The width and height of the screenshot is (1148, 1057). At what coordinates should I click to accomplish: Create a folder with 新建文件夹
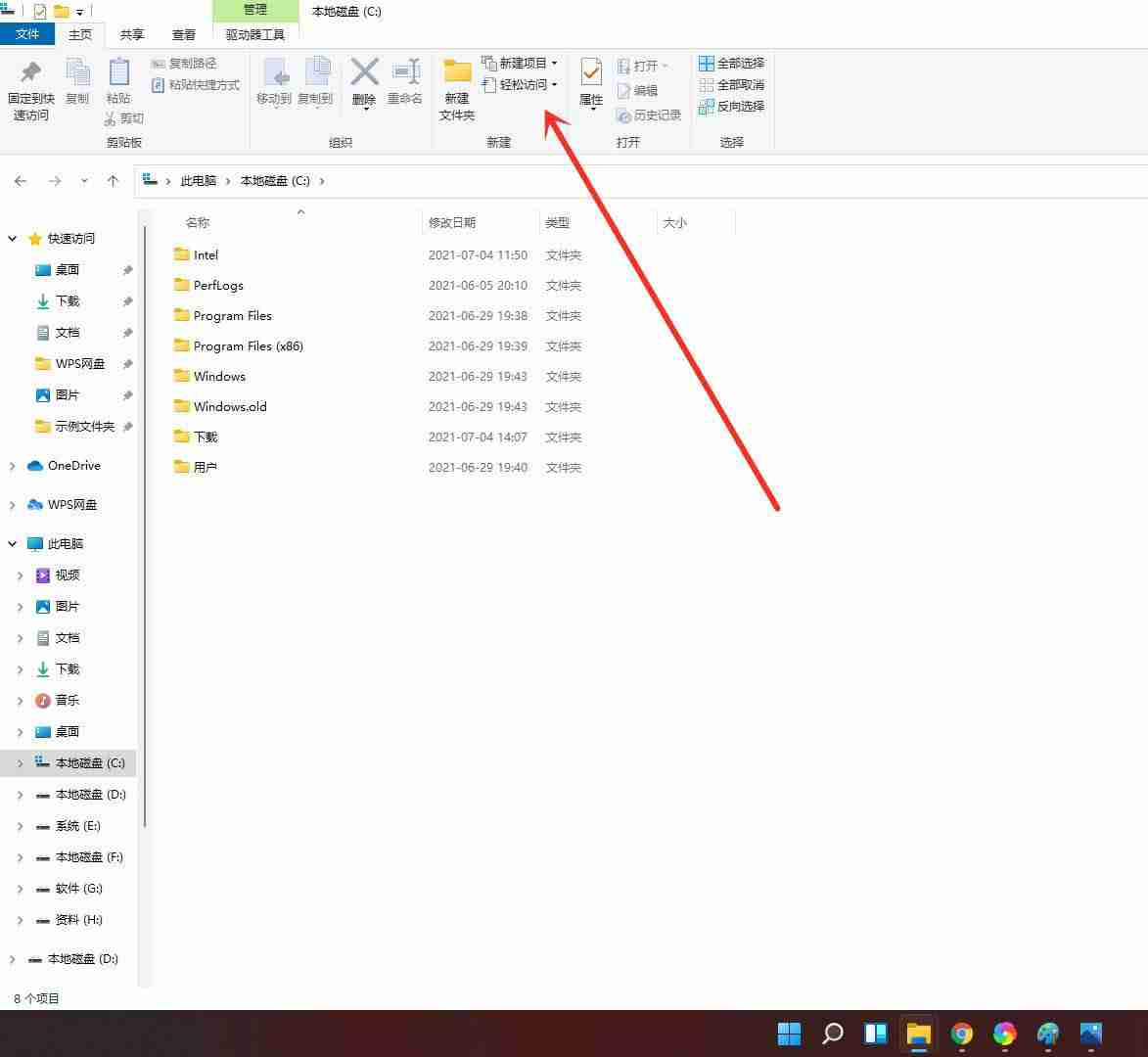point(455,88)
